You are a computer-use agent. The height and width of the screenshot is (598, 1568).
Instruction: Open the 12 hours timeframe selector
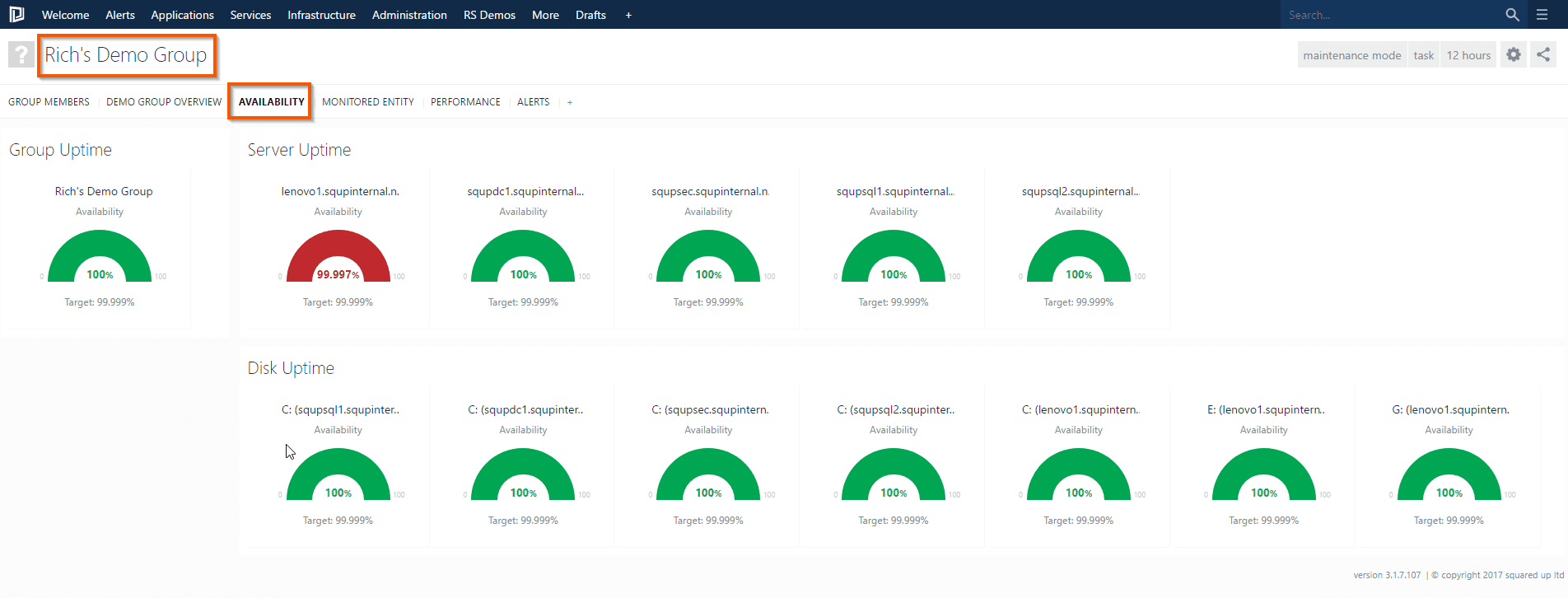[1468, 55]
